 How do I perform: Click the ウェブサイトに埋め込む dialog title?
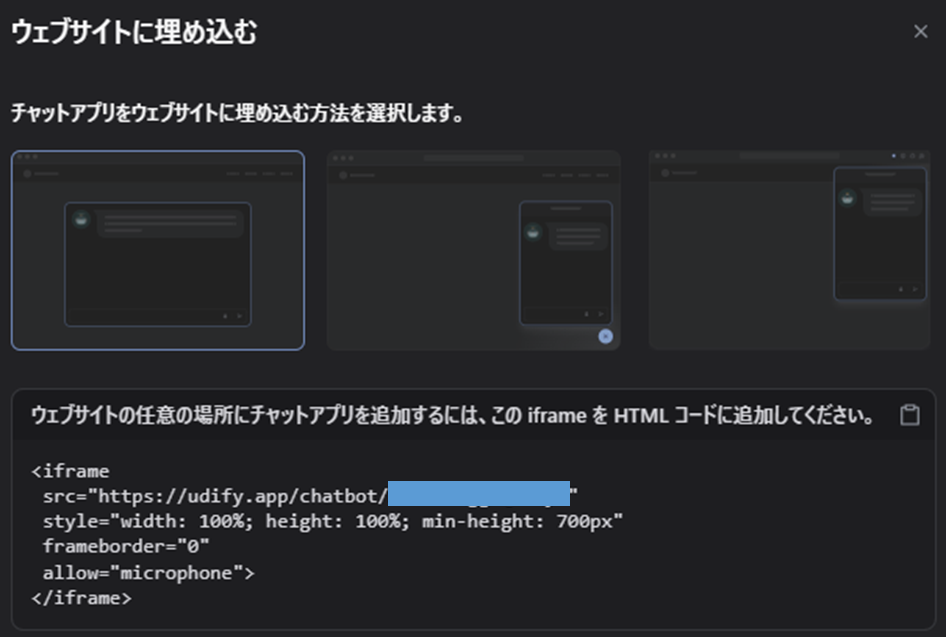click(134, 33)
